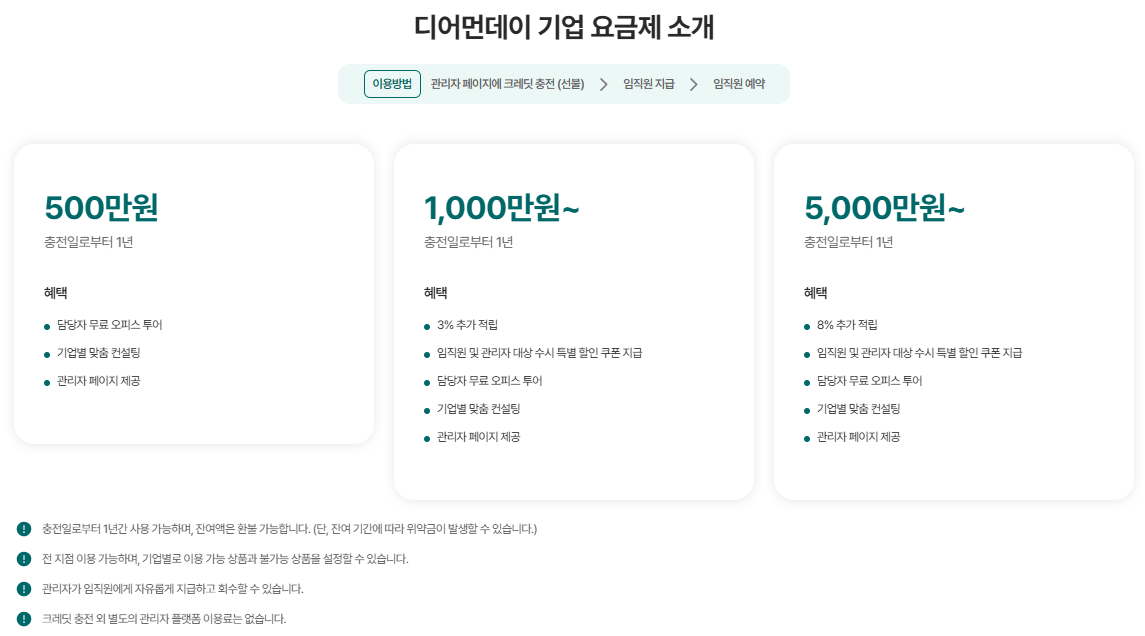Click the info icon beside '전 지점 이용 가능하며'

coord(24,559)
